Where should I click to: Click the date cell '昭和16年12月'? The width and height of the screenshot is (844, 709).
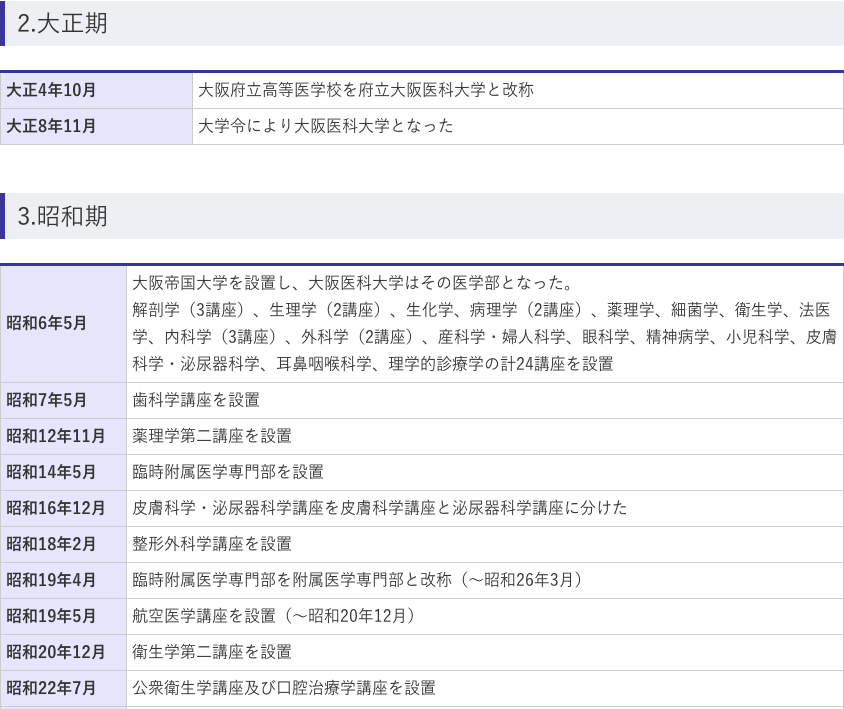pyautogui.click(x=64, y=509)
